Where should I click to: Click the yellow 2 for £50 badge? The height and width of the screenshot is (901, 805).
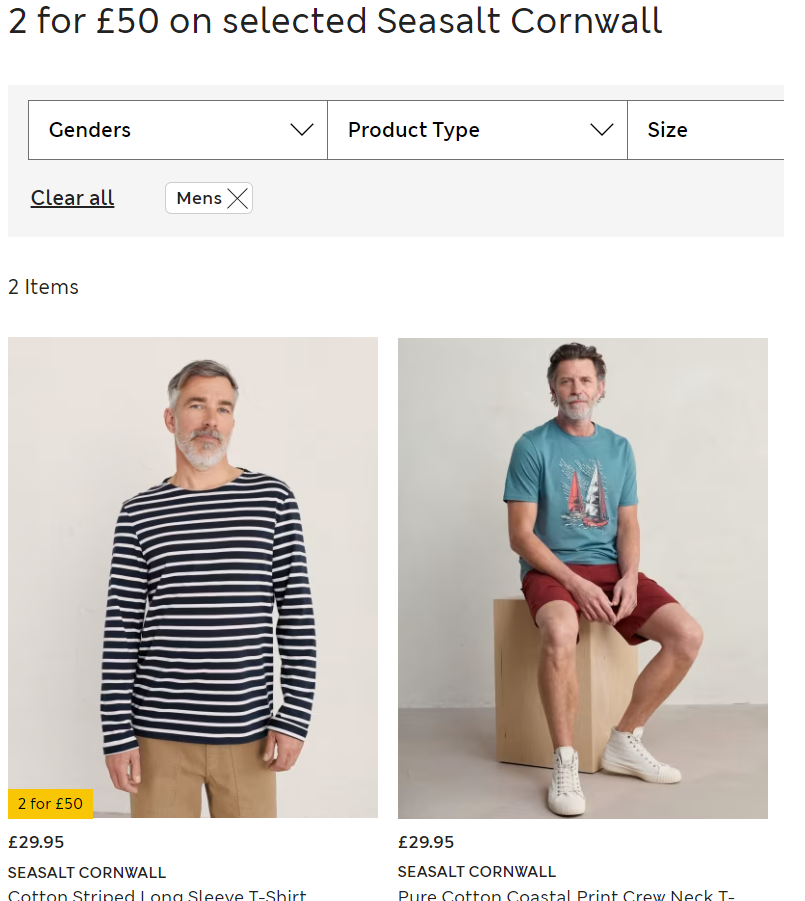point(50,804)
